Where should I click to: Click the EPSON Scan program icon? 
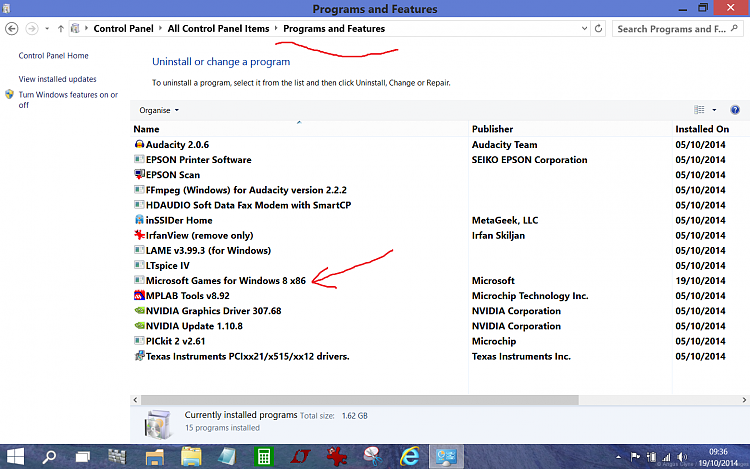139,174
